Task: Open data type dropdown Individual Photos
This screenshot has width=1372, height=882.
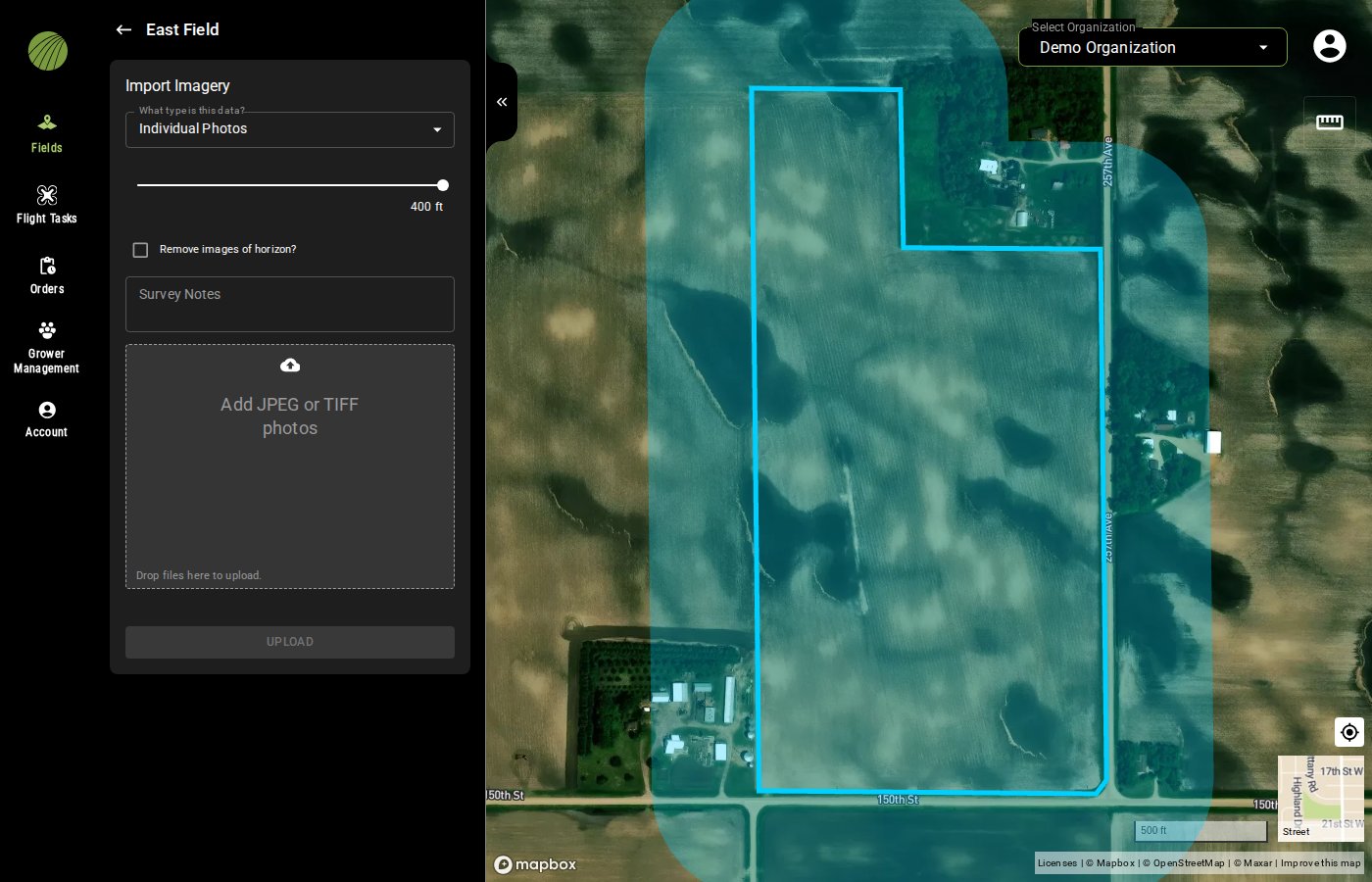Action: tap(290, 129)
